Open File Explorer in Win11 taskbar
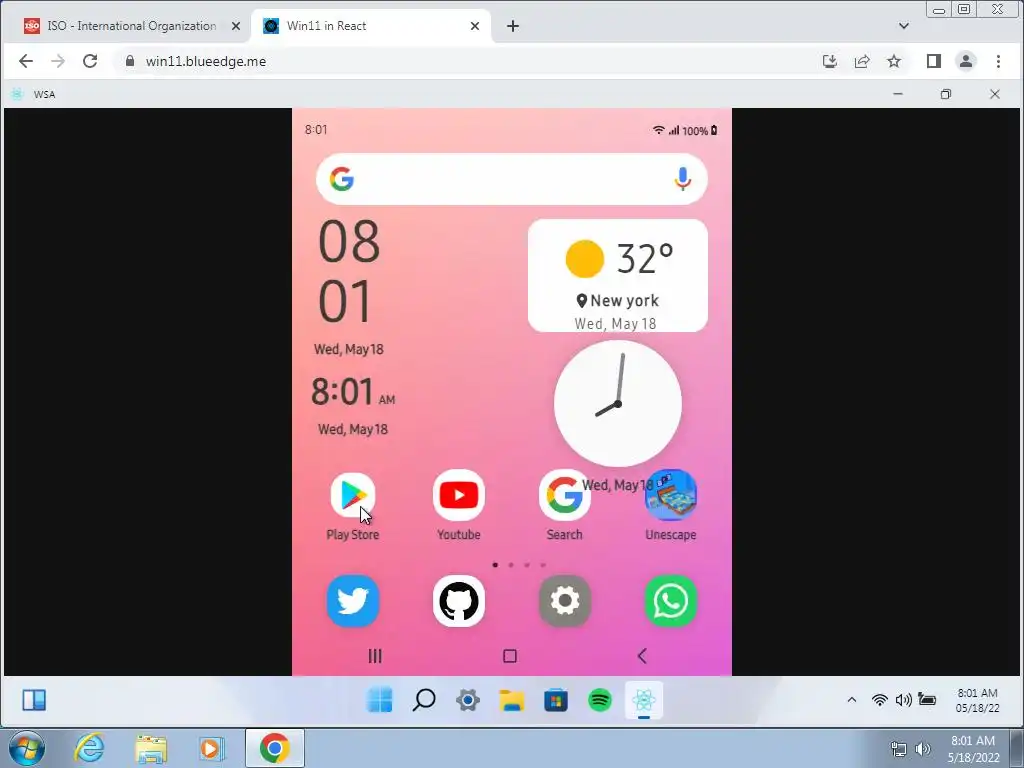1024x768 pixels. [511, 700]
